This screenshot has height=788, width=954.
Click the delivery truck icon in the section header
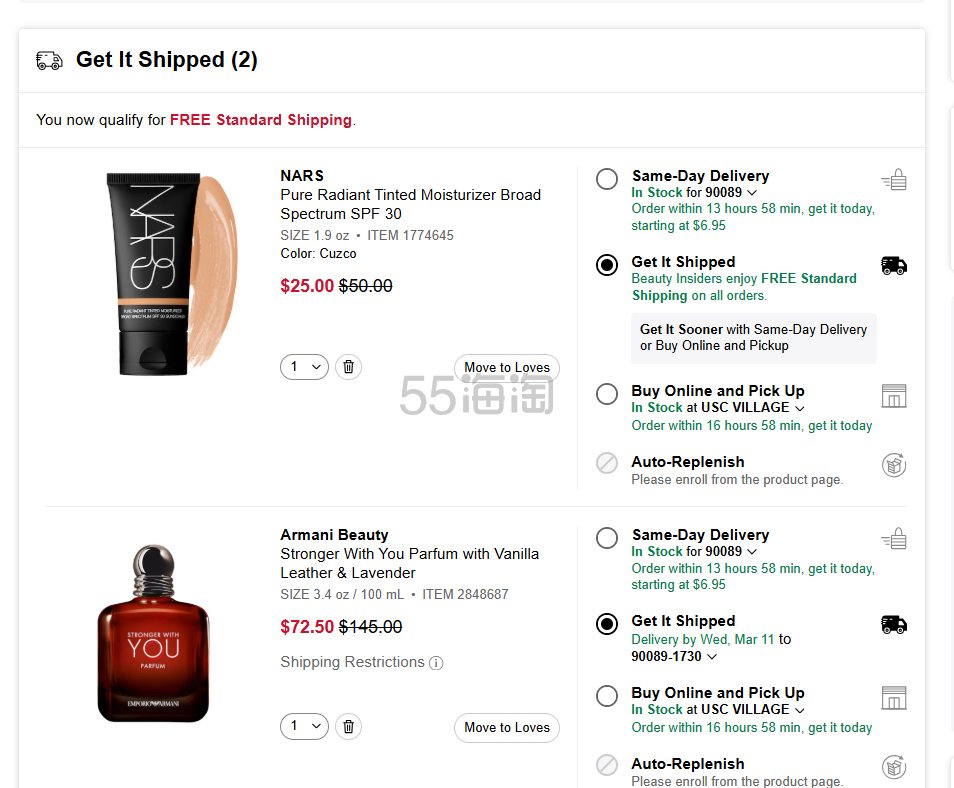(49, 60)
